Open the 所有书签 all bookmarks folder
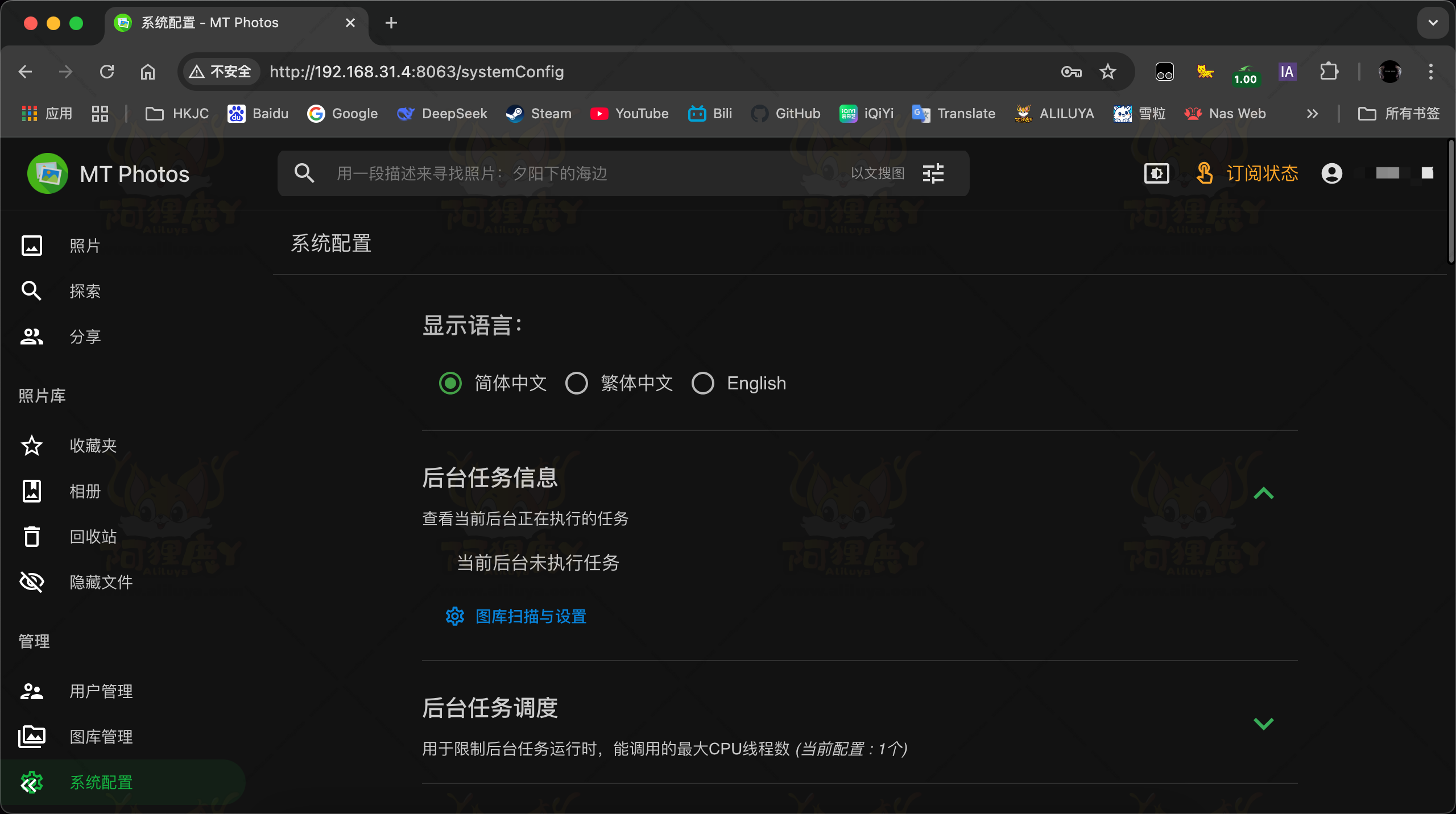Screen dimensions: 1456x814 click(x=1399, y=114)
